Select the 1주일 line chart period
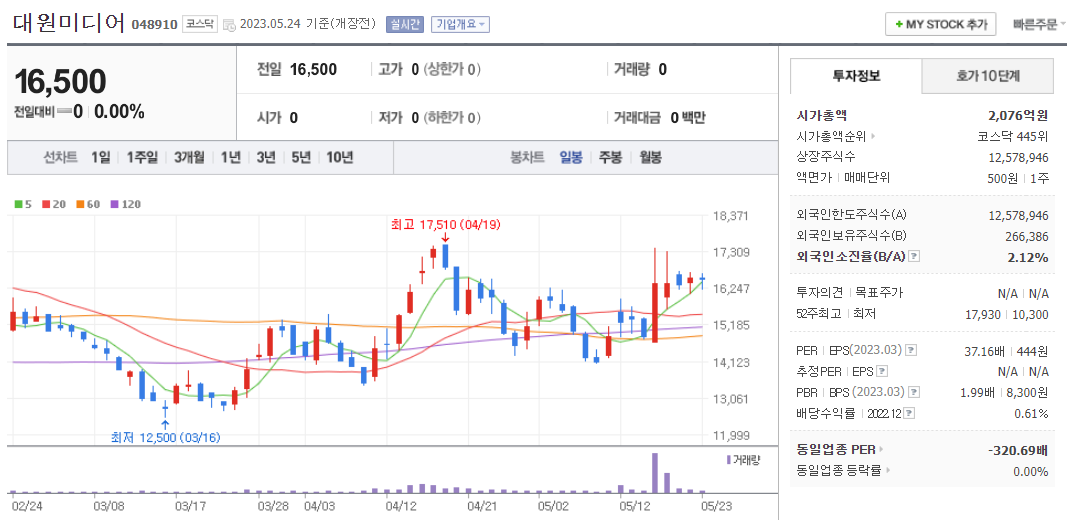 pyautogui.click(x=143, y=158)
